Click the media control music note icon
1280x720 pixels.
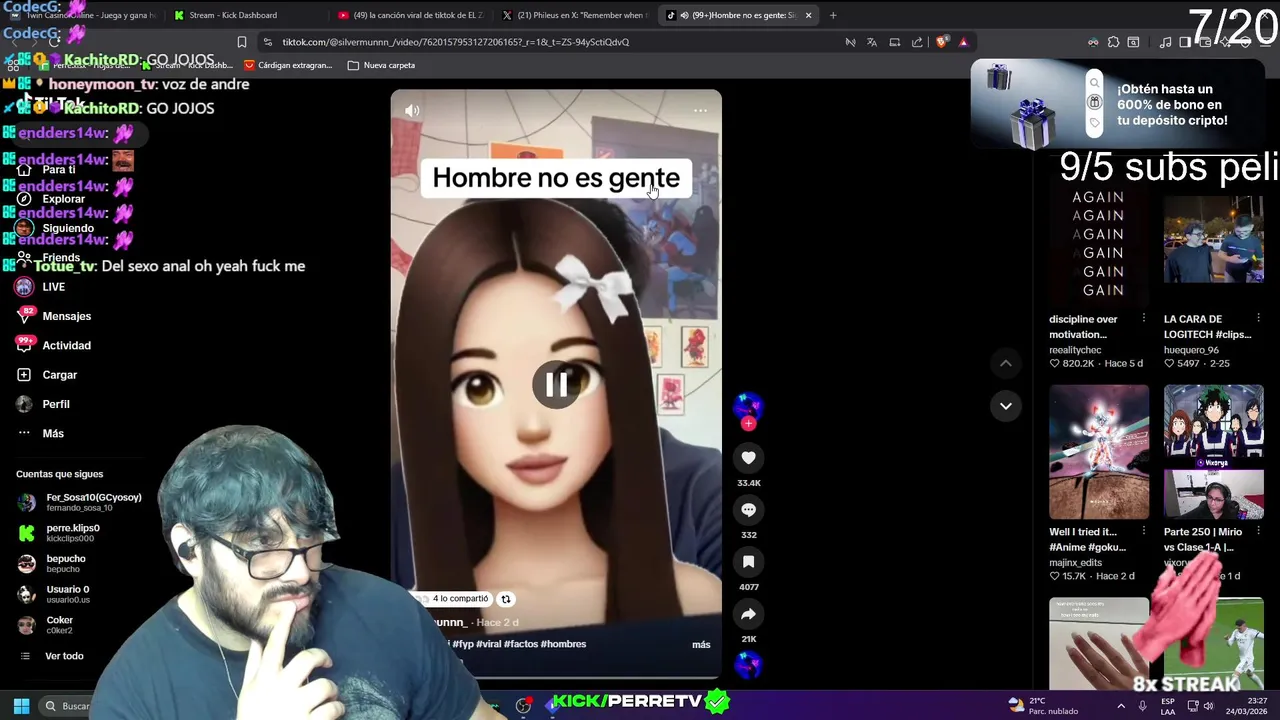1165,42
